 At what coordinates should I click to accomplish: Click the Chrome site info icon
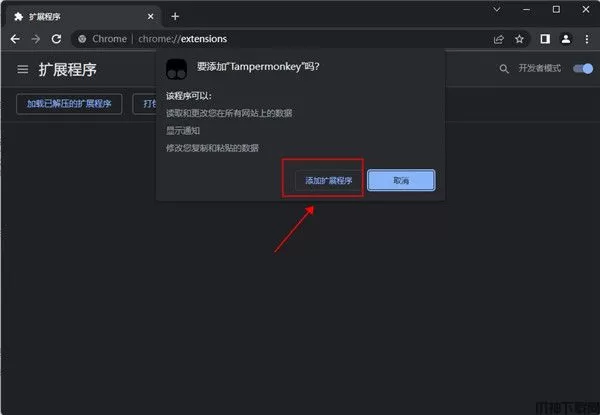[82, 39]
